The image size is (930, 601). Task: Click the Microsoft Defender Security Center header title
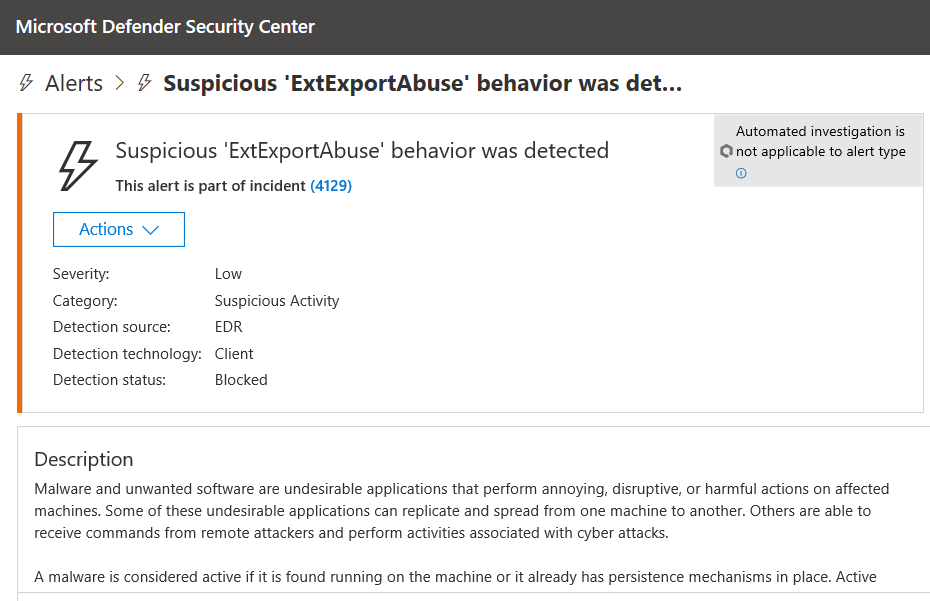pos(165,27)
